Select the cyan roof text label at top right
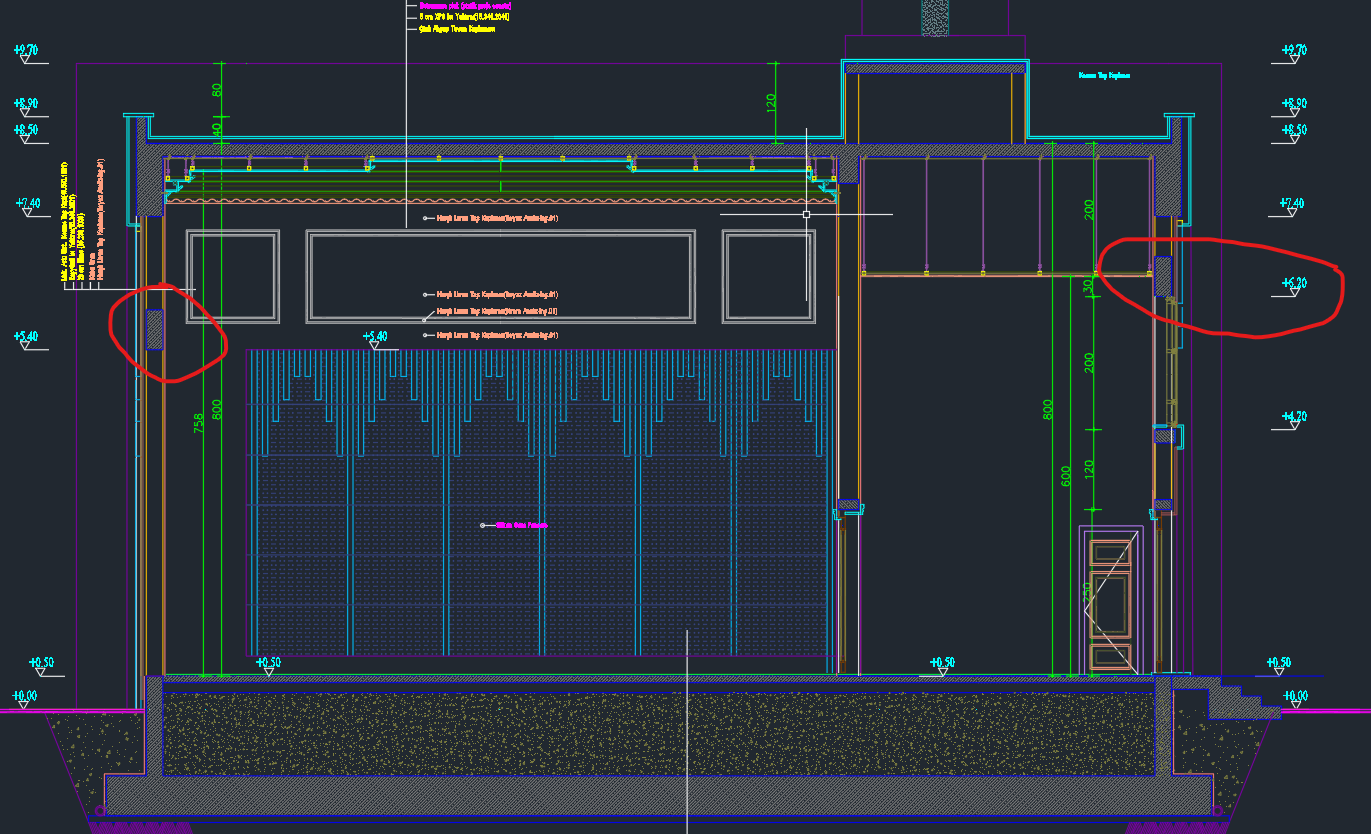 pos(1104,75)
